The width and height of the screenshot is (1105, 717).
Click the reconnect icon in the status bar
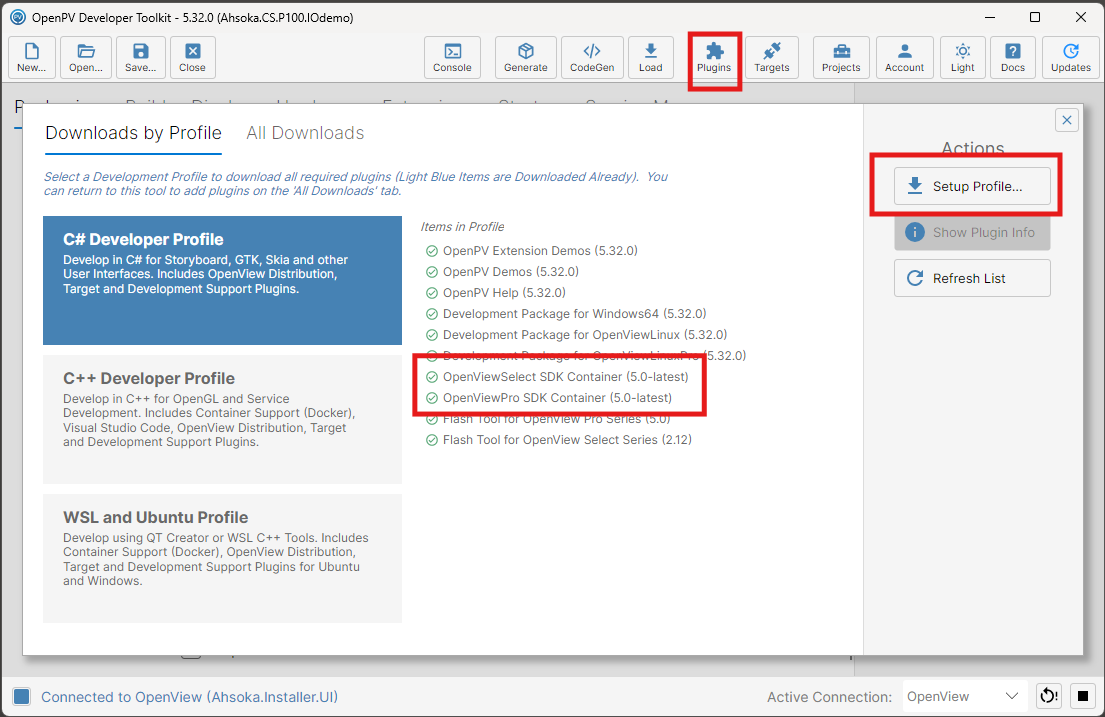coord(1049,696)
